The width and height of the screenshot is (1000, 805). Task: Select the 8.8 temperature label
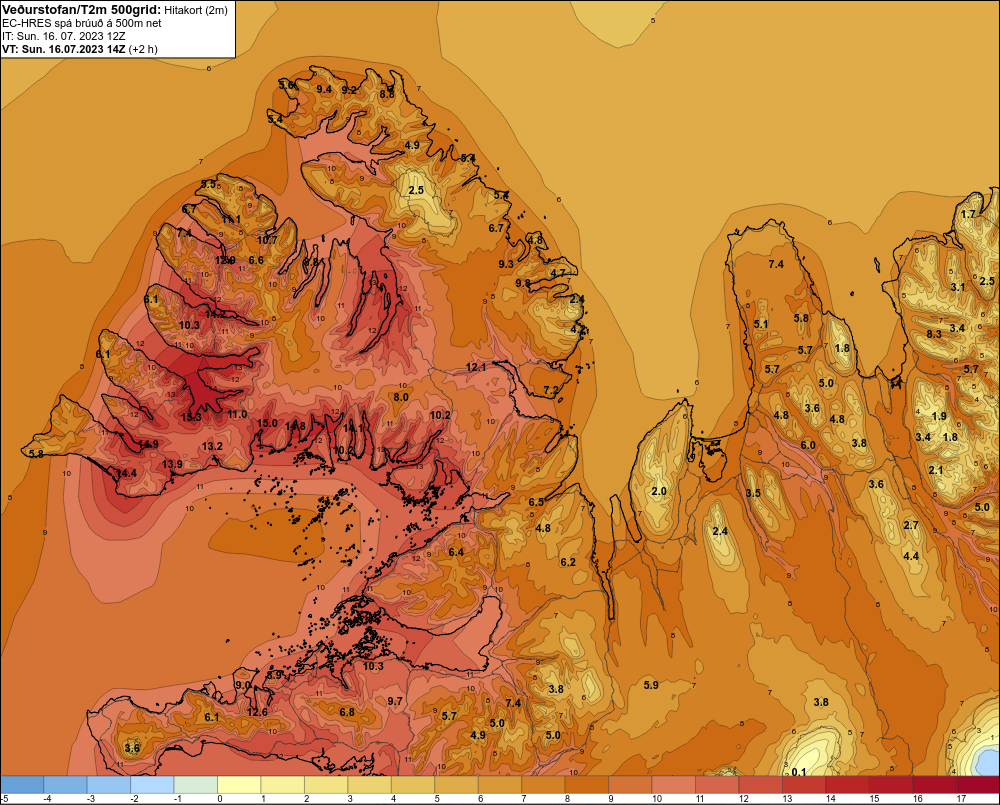point(387,94)
